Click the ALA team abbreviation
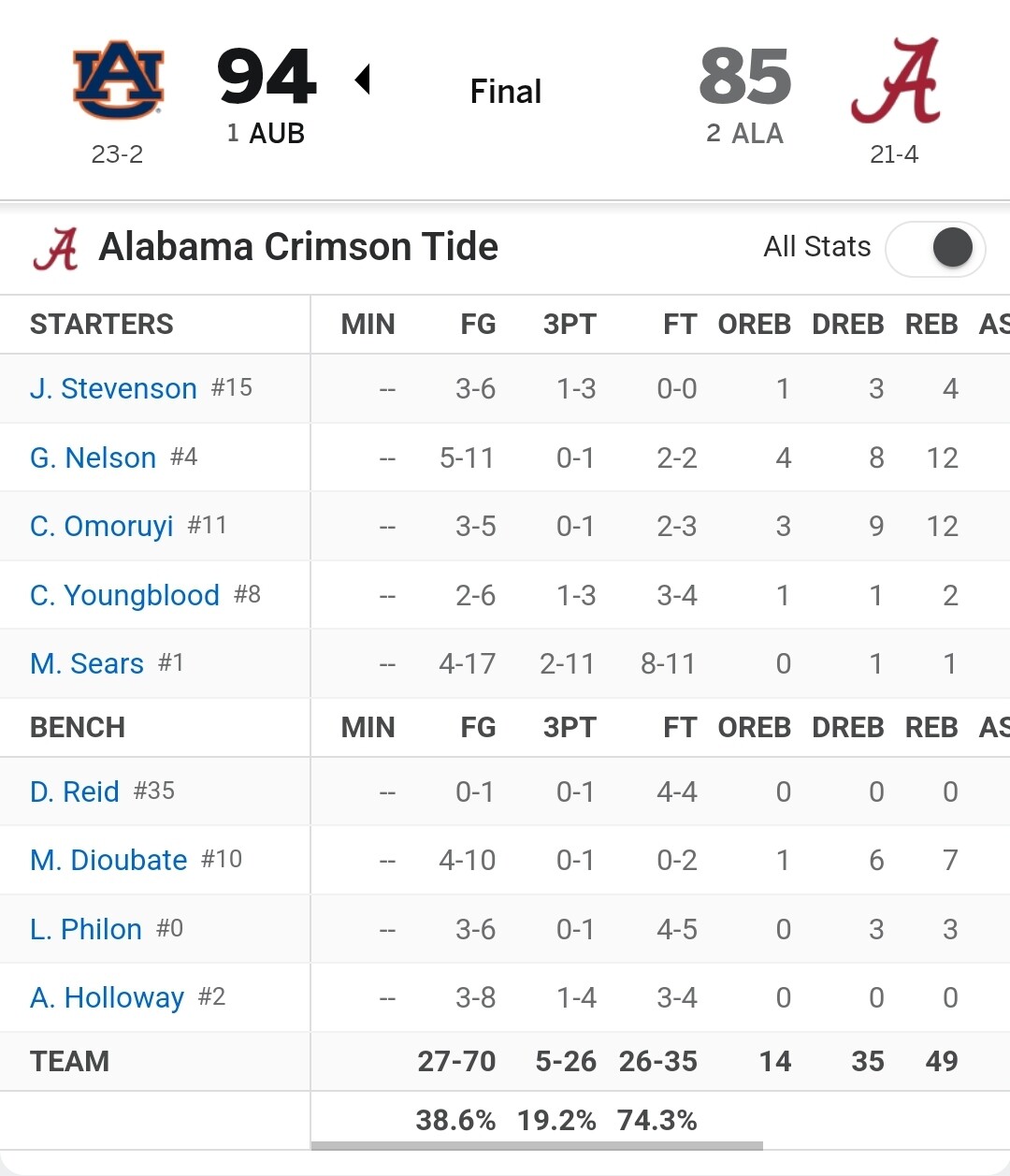This screenshot has height=1176, width=1010. tap(757, 134)
